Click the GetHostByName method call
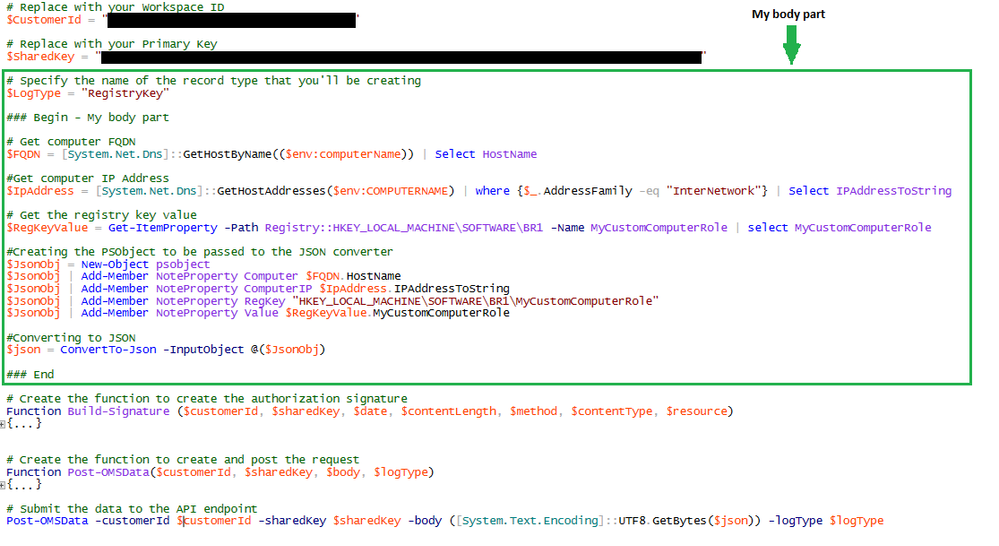 tap(227, 154)
